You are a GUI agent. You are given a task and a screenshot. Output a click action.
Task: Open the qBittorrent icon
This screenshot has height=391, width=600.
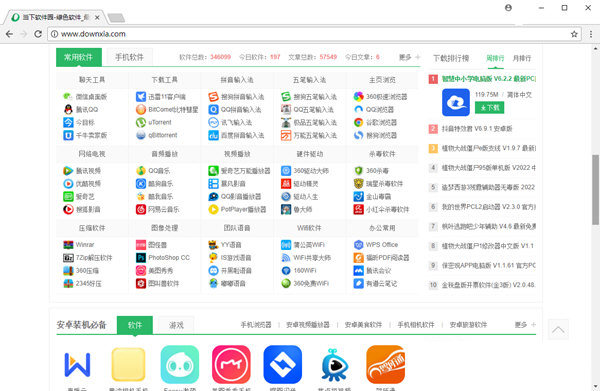[141, 135]
